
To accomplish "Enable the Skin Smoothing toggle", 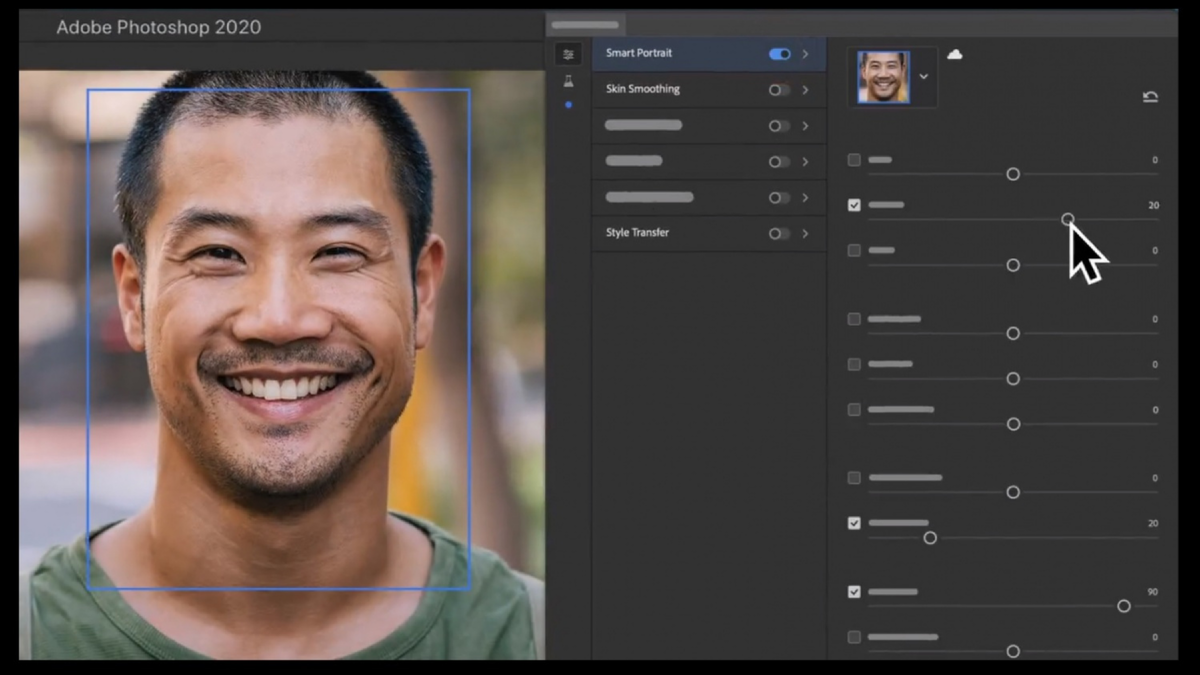I will [x=779, y=90].
